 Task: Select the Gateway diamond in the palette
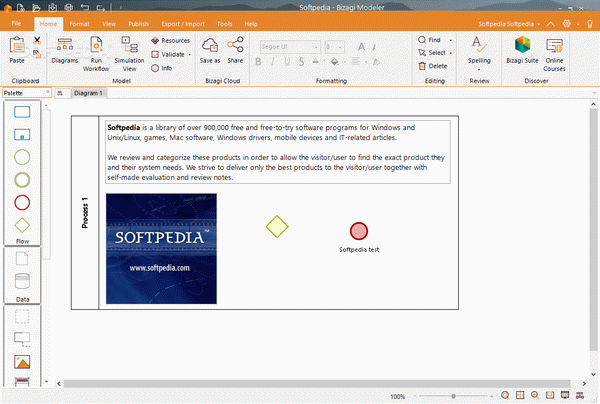pyautogui.click(x=22, y=225)
